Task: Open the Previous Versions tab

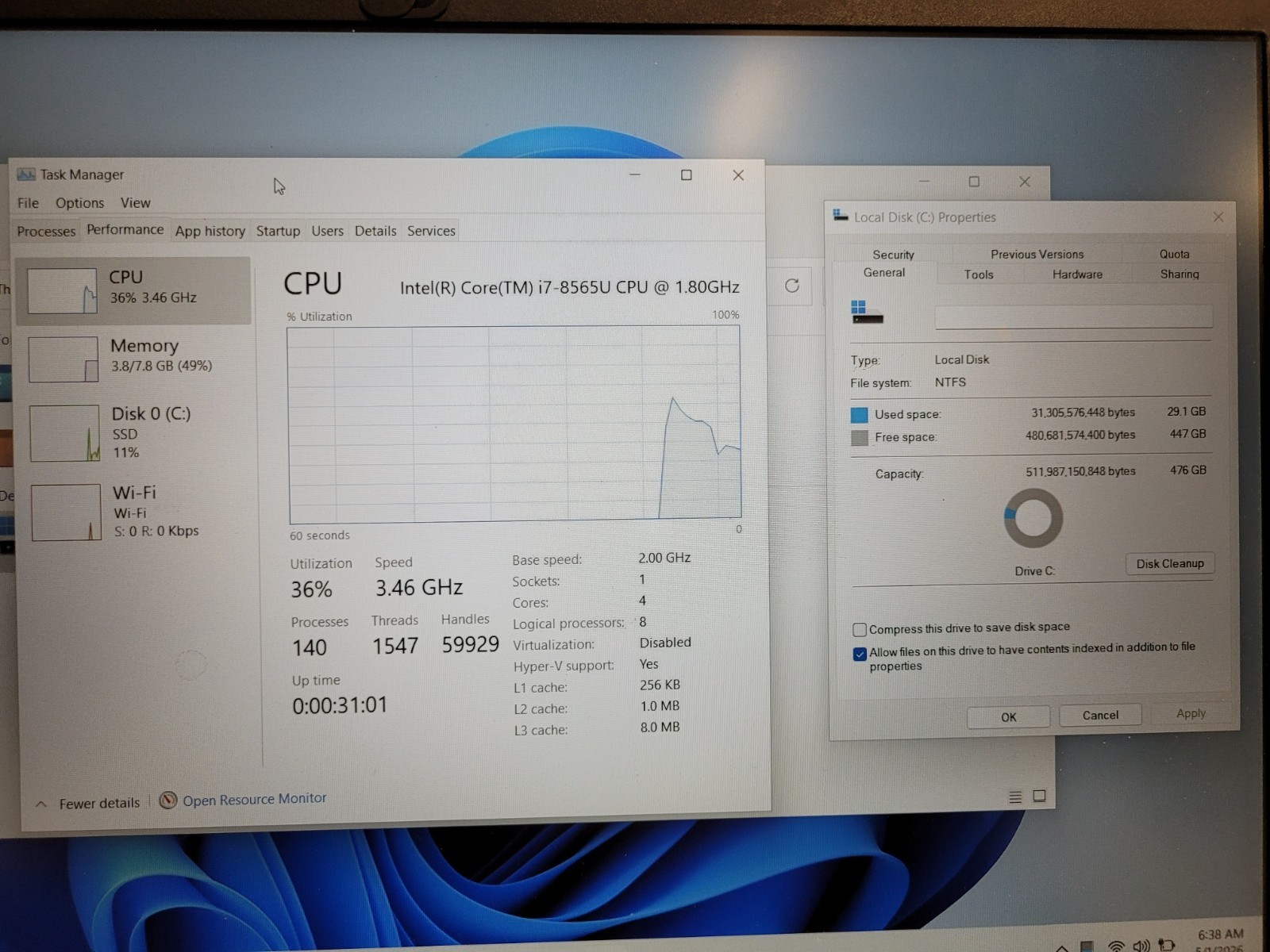Action: 1037,254
